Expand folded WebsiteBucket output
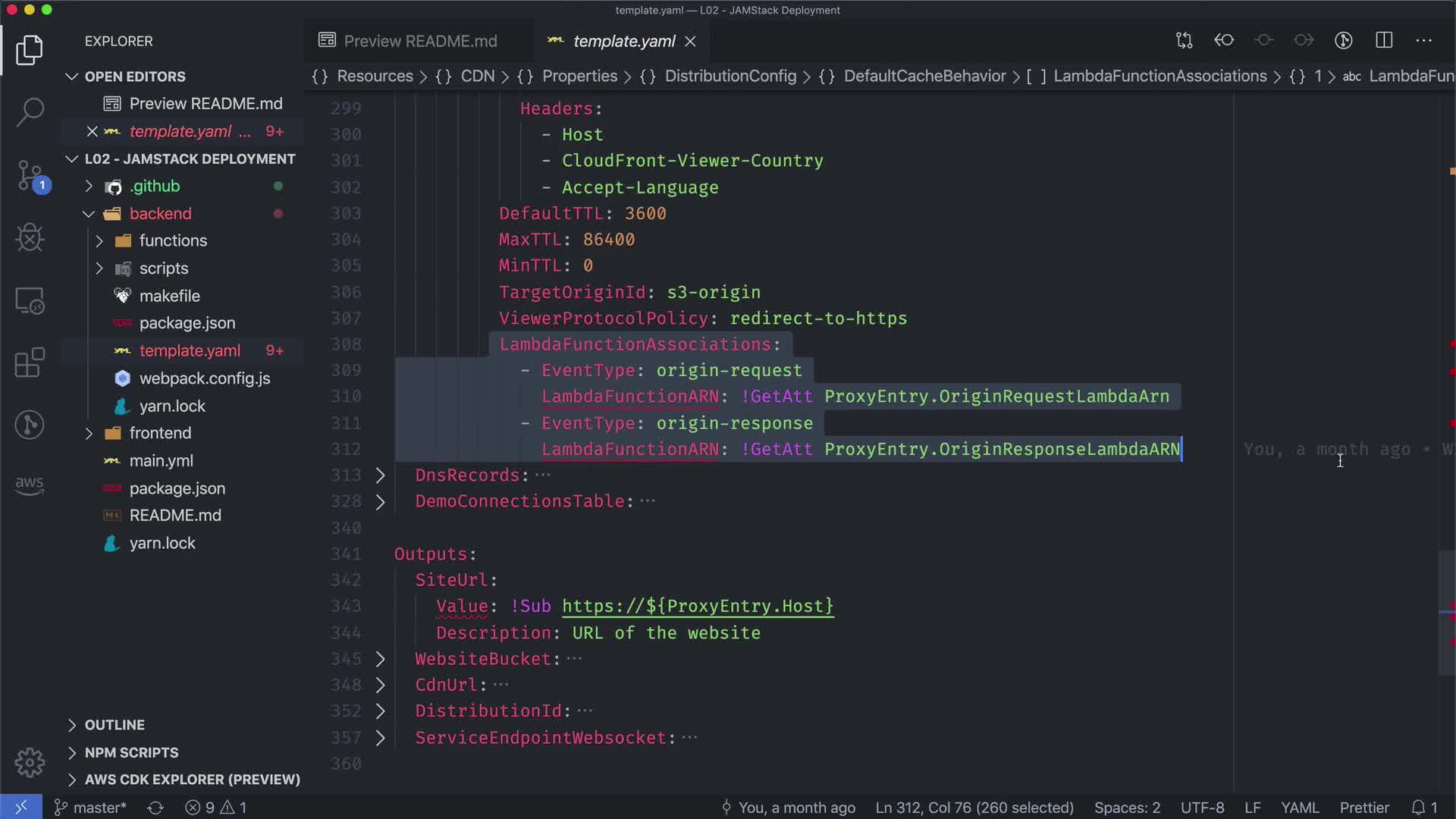Viewport: 1456px width, 819px height. (381, 659)
